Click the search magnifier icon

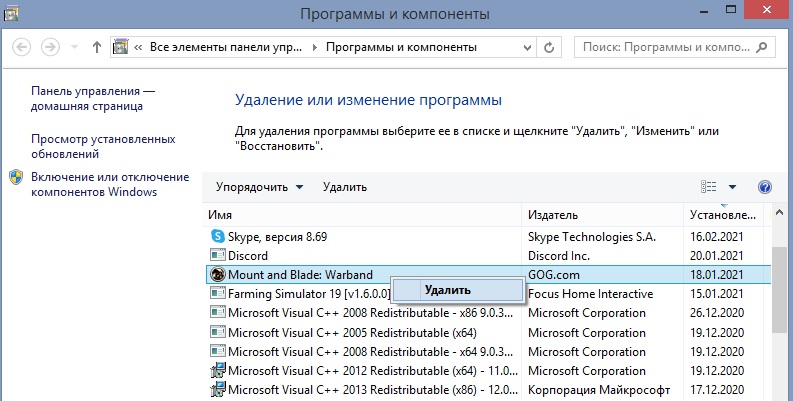[761, 47]
